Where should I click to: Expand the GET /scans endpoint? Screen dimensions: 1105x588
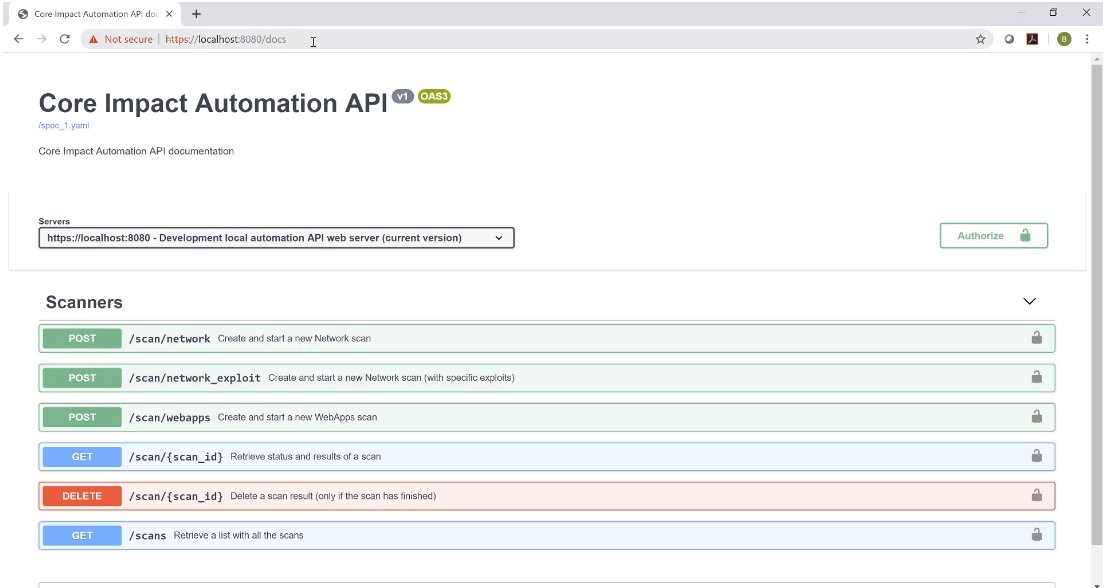coord(148,535)
